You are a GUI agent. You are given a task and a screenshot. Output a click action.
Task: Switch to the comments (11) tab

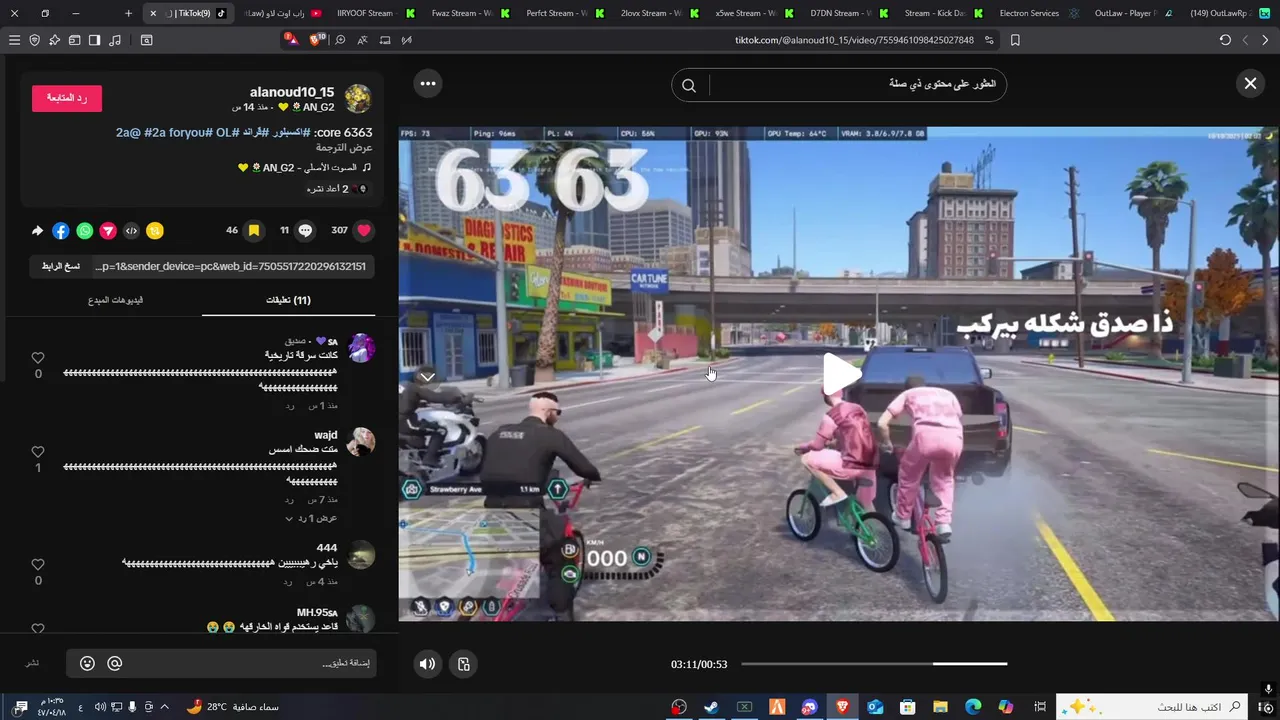pyautogui.click(x=288, y=300)
